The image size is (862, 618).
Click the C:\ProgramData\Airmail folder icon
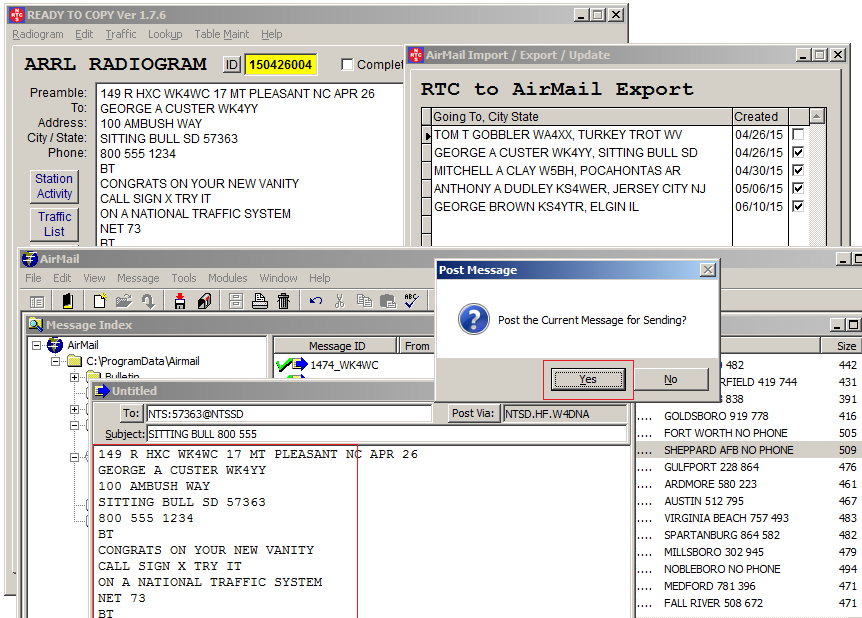pyautogui.click(x=74, y=361)
